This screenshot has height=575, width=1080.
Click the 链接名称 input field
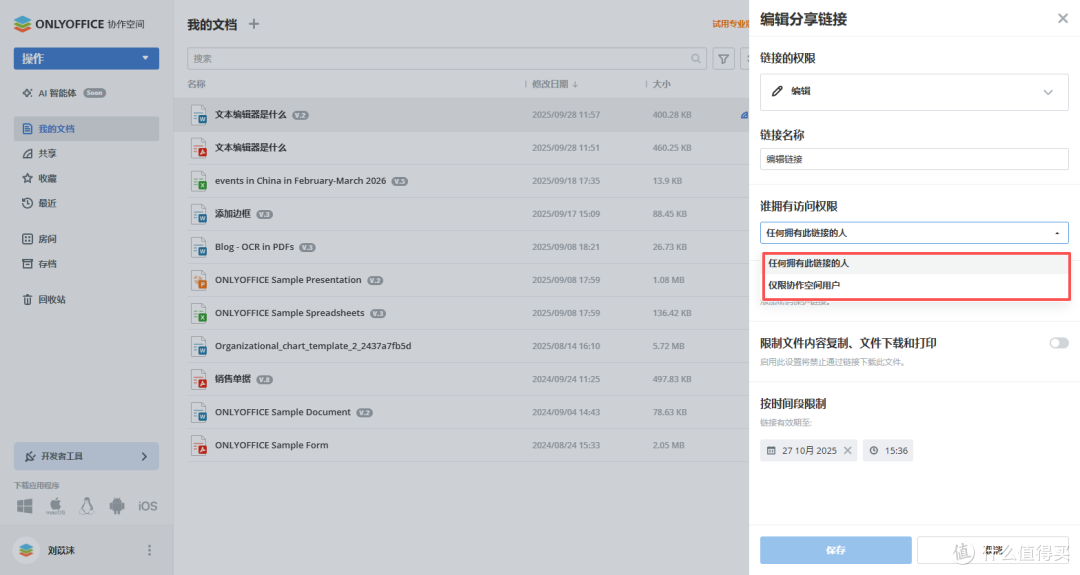(x=914, y=159)
